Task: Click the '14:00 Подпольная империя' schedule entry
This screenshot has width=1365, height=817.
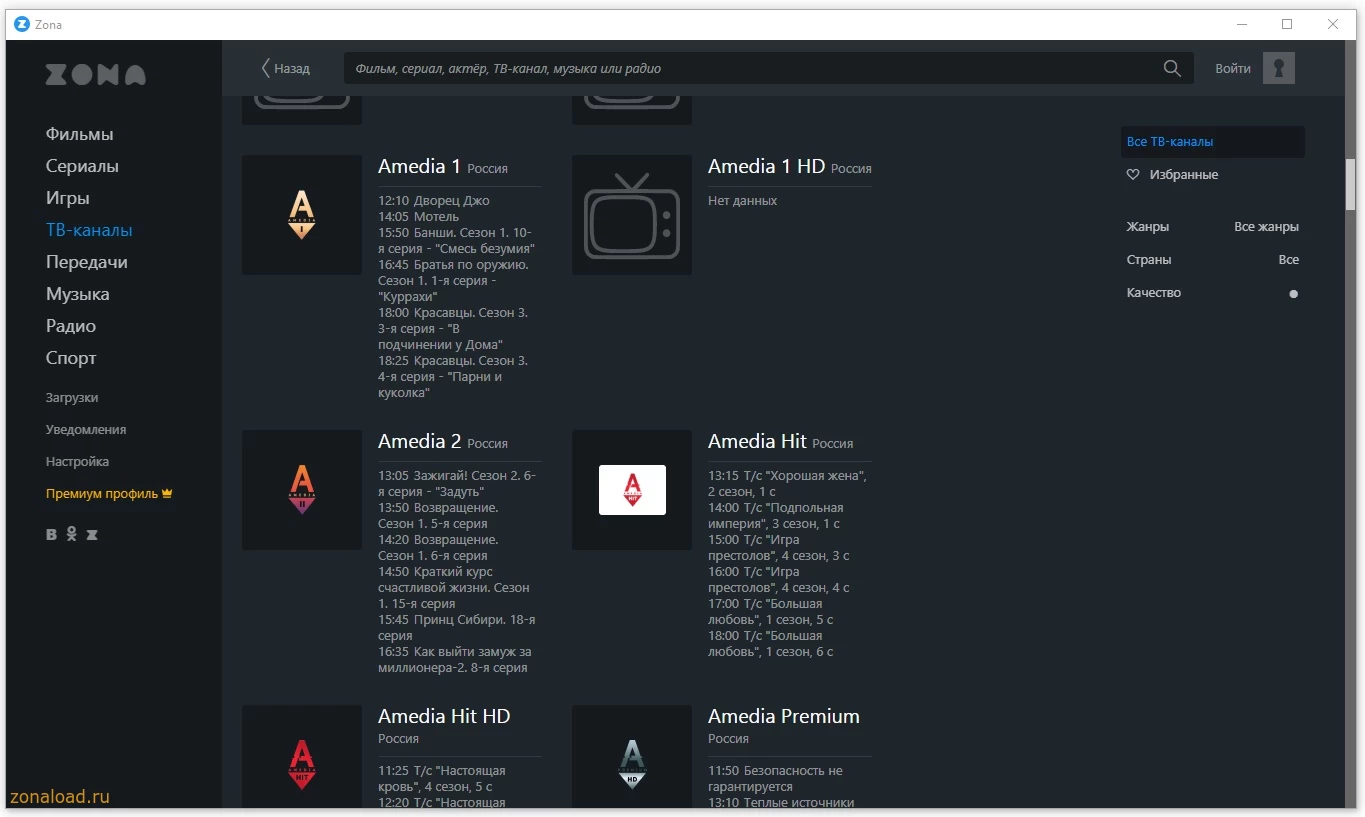Action: (x=776, y=516)
